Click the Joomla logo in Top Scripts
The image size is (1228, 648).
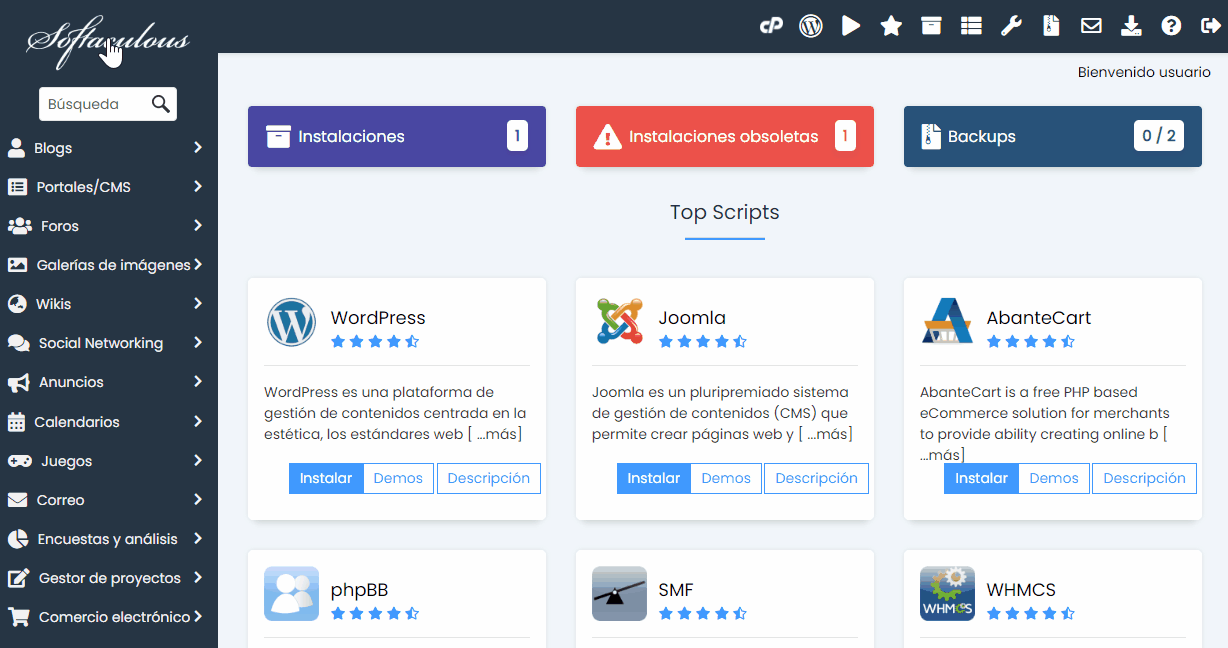click(x=619, y=322)
